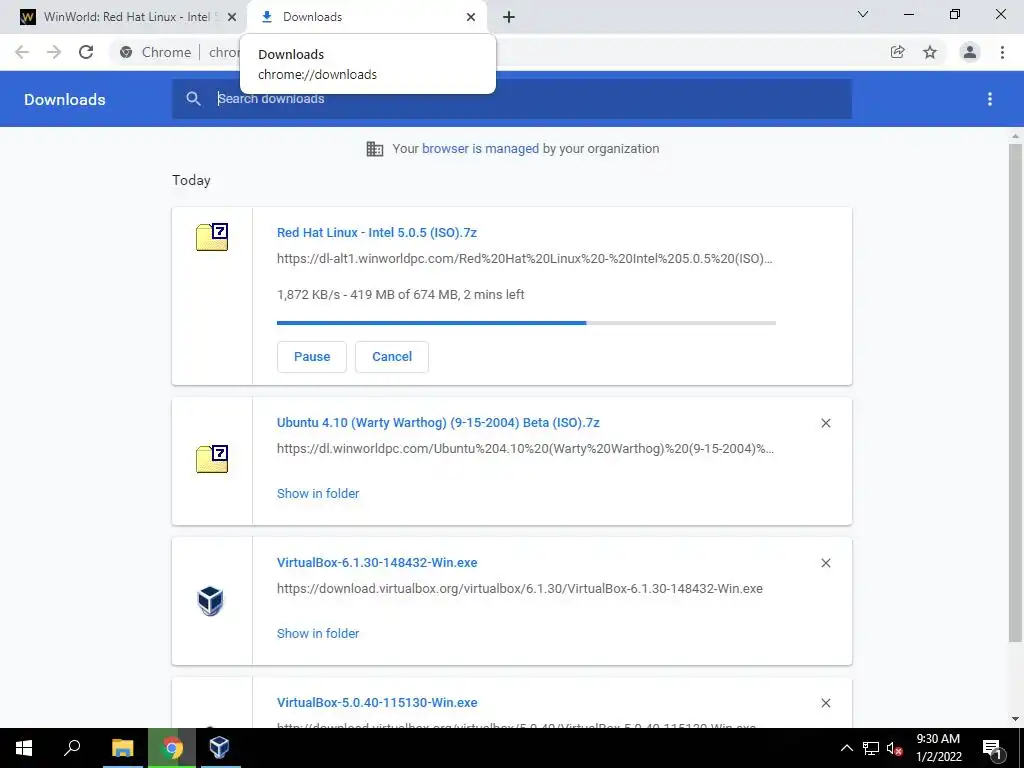The width and height of the screenshot is (1024, 768).
Task: Click the organization building icon
Action: coord(375,149)
